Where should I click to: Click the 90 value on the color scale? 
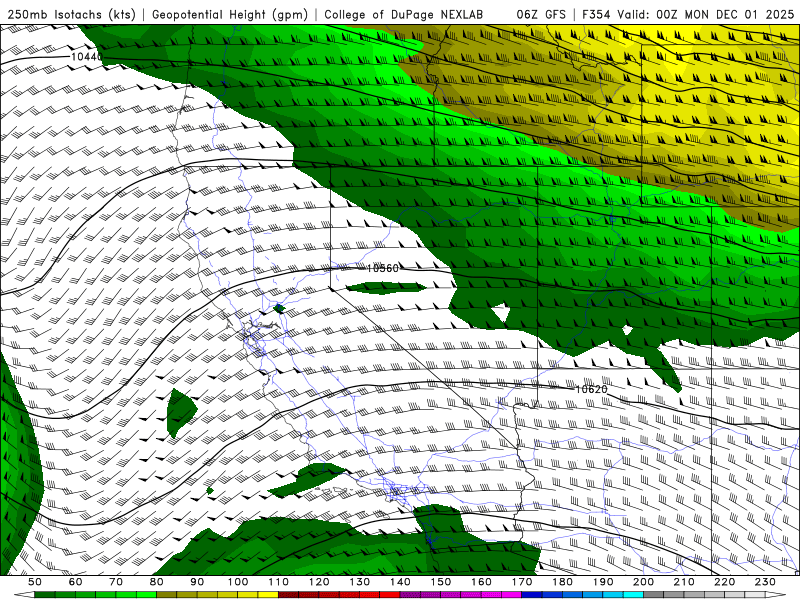pos(197,582)
